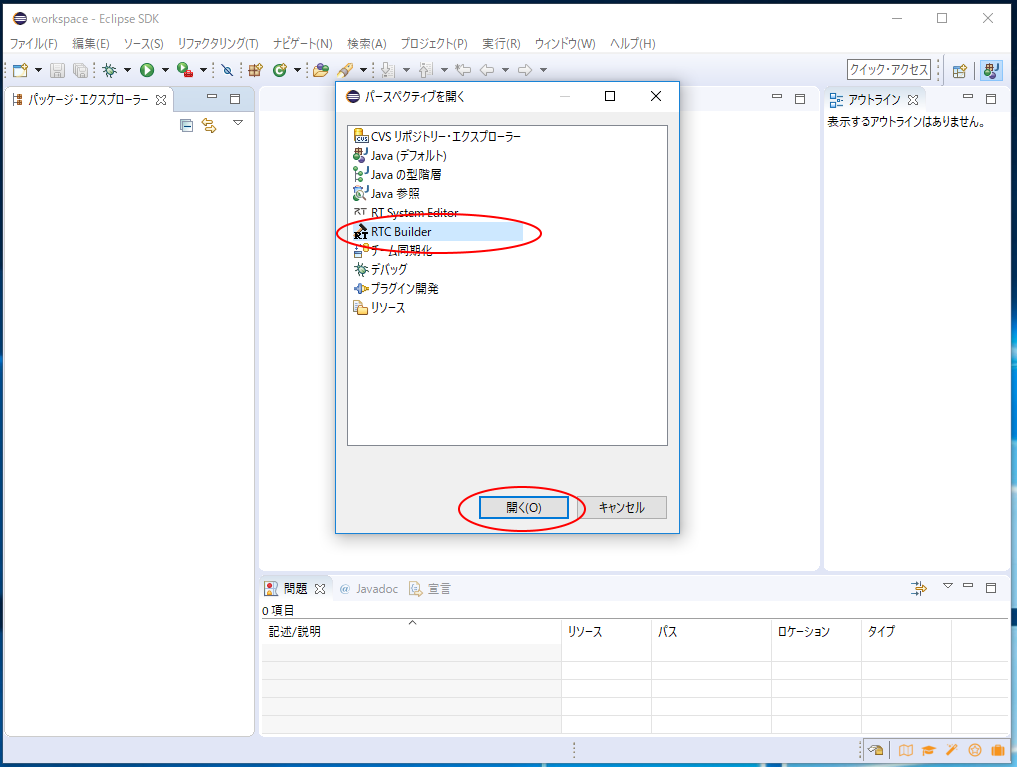Click the Debug bug toolbar icon

click(109, 70)
